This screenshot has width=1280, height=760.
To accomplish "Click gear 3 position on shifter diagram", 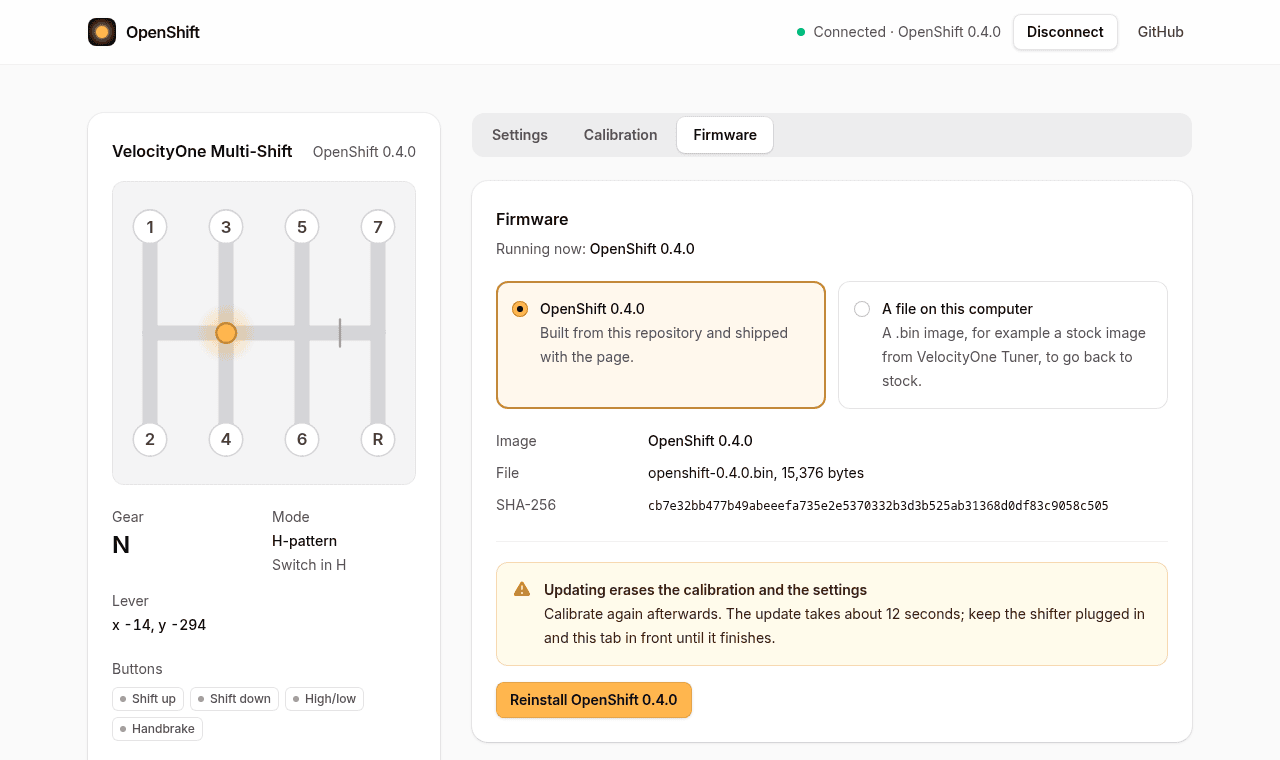I will click(226, 227).
